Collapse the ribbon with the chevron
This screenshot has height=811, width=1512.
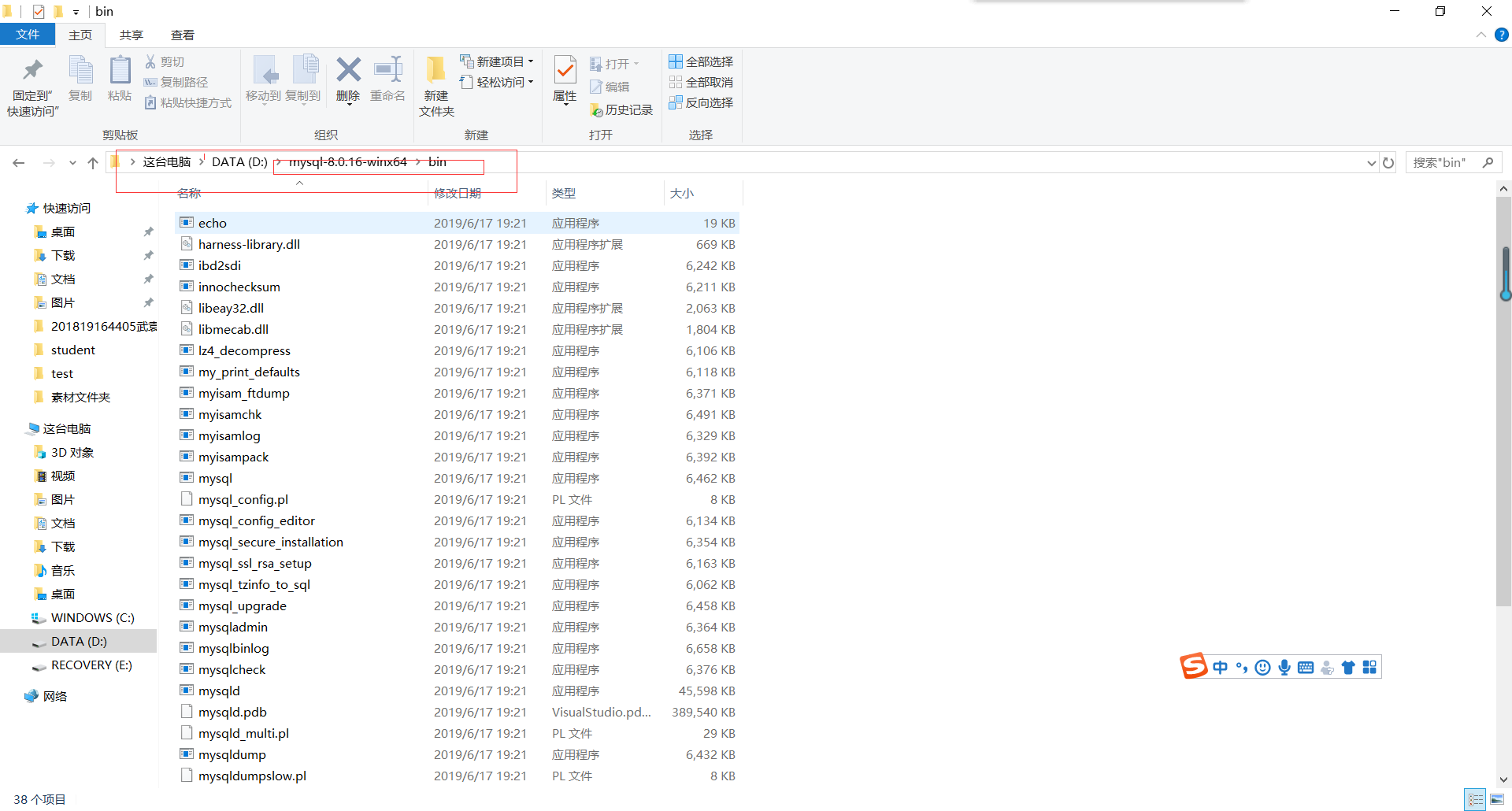coord(1481,35)
